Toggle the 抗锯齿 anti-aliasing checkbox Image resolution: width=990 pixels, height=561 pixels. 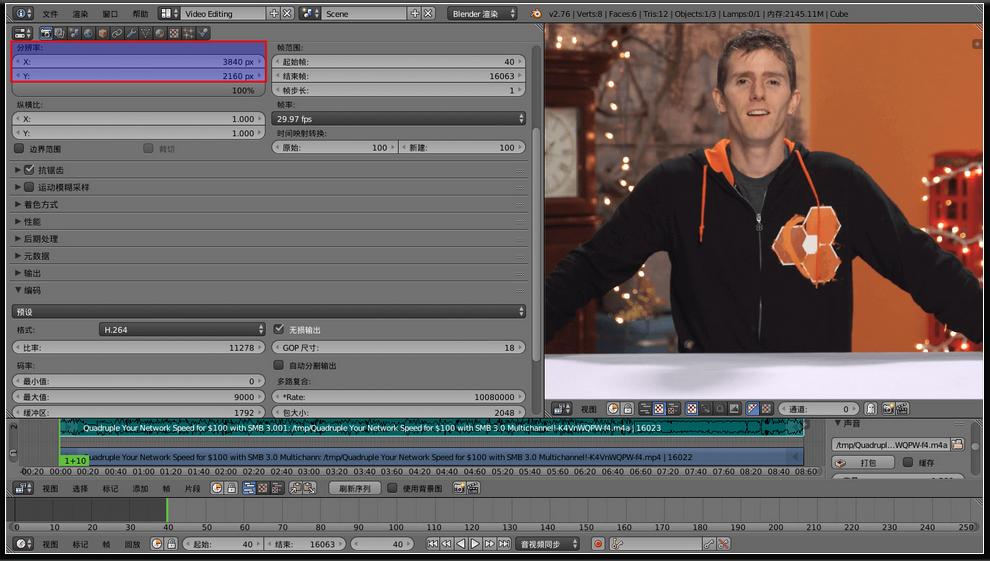[x=29, y=170]
